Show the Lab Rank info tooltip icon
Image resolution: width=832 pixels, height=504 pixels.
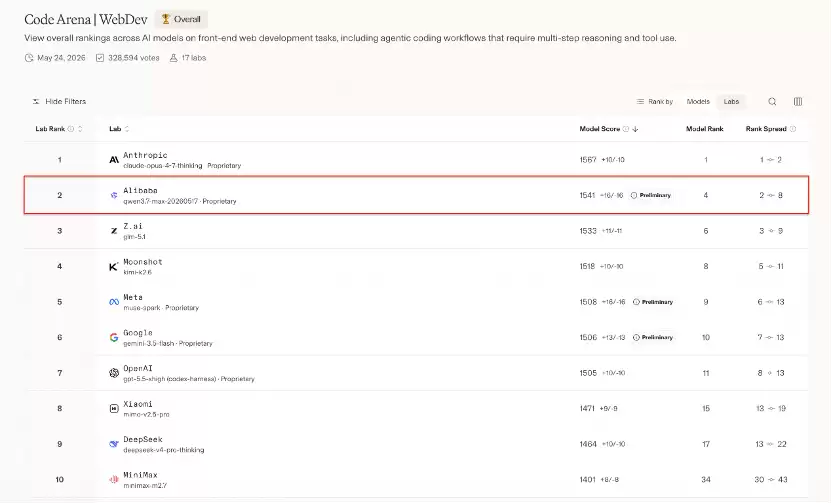coord(71,129)
